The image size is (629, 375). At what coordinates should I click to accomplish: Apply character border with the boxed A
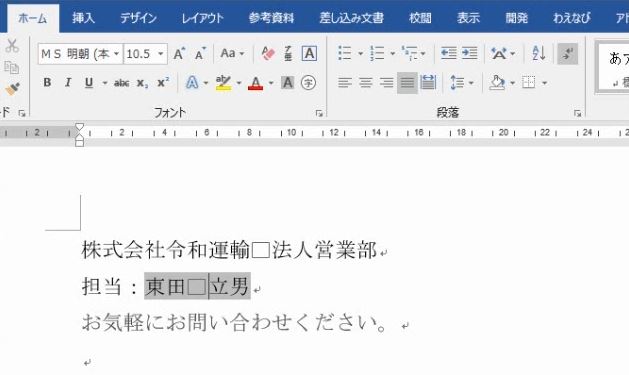(x=309, y=53)
